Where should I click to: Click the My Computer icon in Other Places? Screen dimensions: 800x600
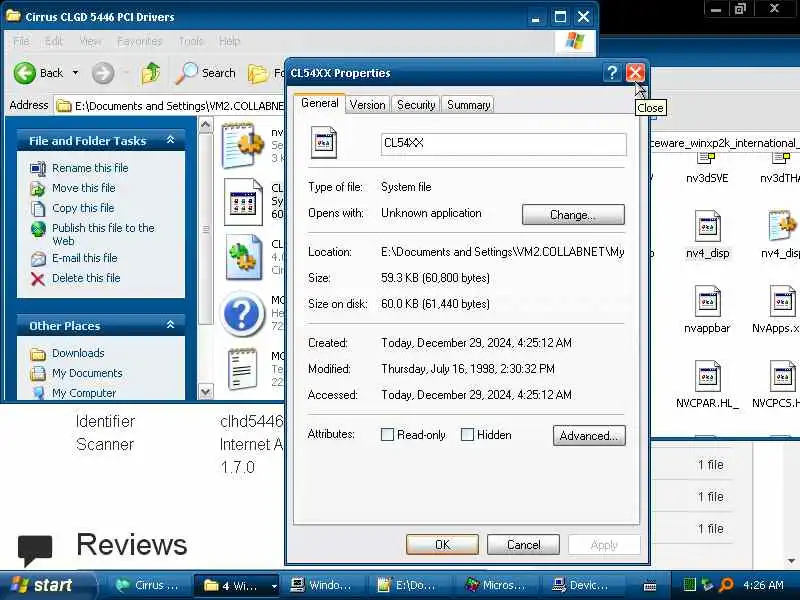tap(38, 393)
